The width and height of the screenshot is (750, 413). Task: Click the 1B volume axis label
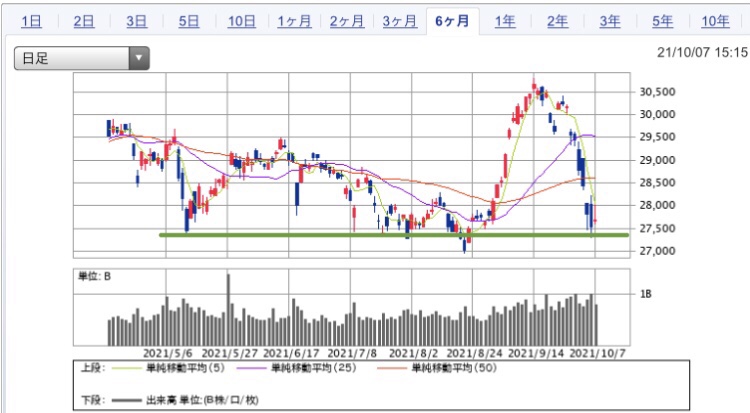[x=645, y=294]
